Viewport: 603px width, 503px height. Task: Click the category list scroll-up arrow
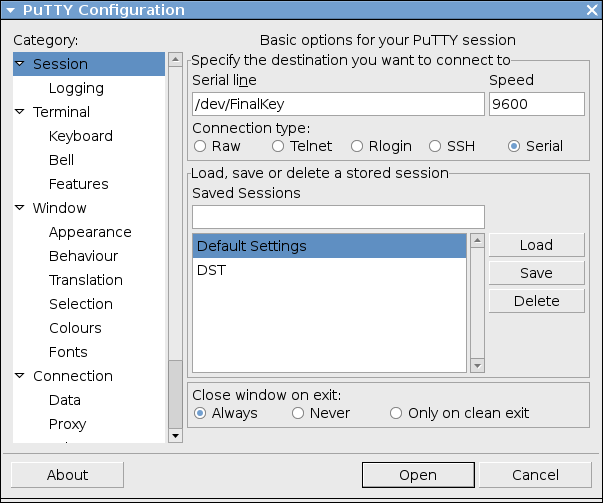175,60
